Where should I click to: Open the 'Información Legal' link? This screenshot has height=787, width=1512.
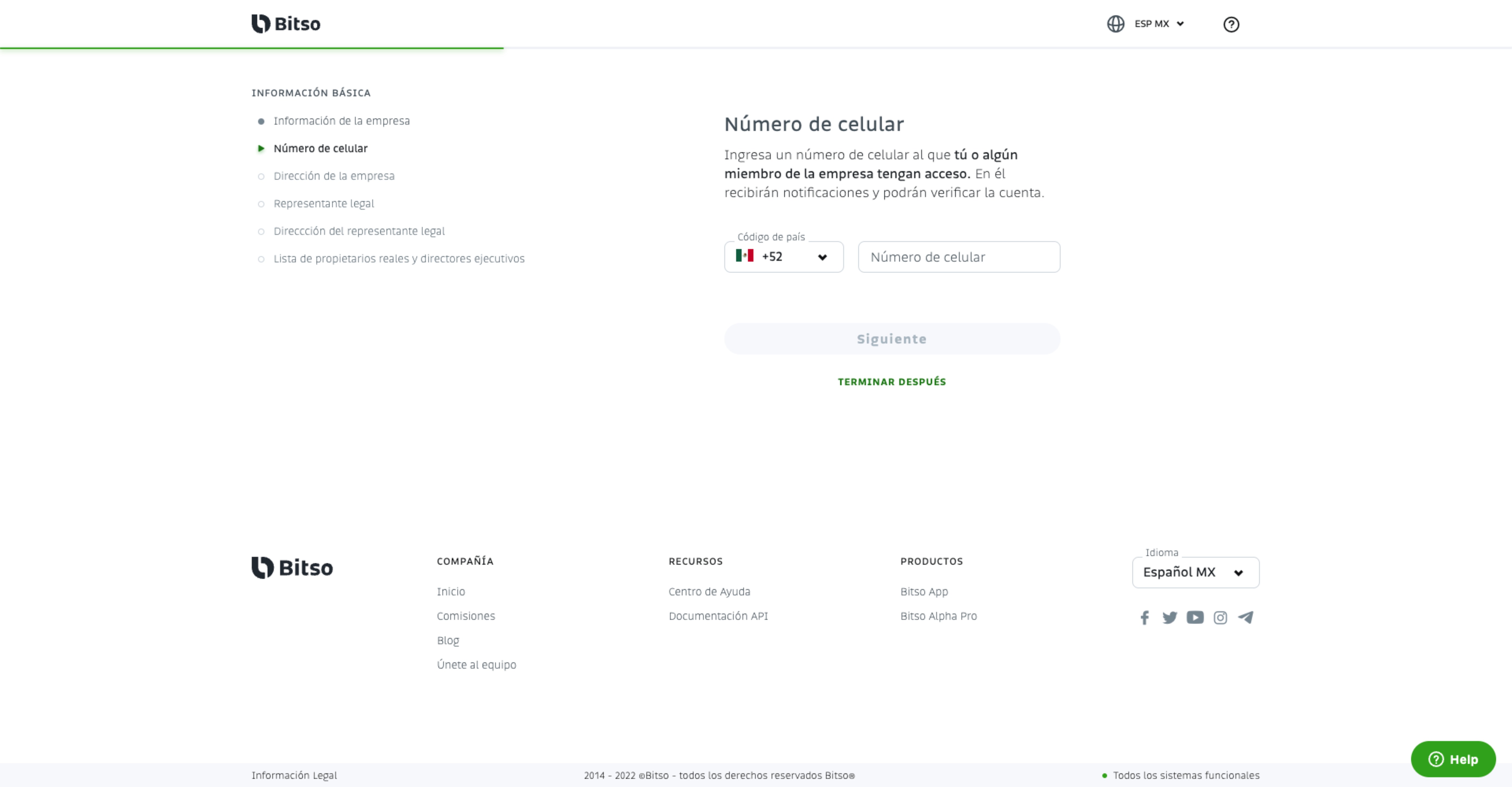click(294, 775)
